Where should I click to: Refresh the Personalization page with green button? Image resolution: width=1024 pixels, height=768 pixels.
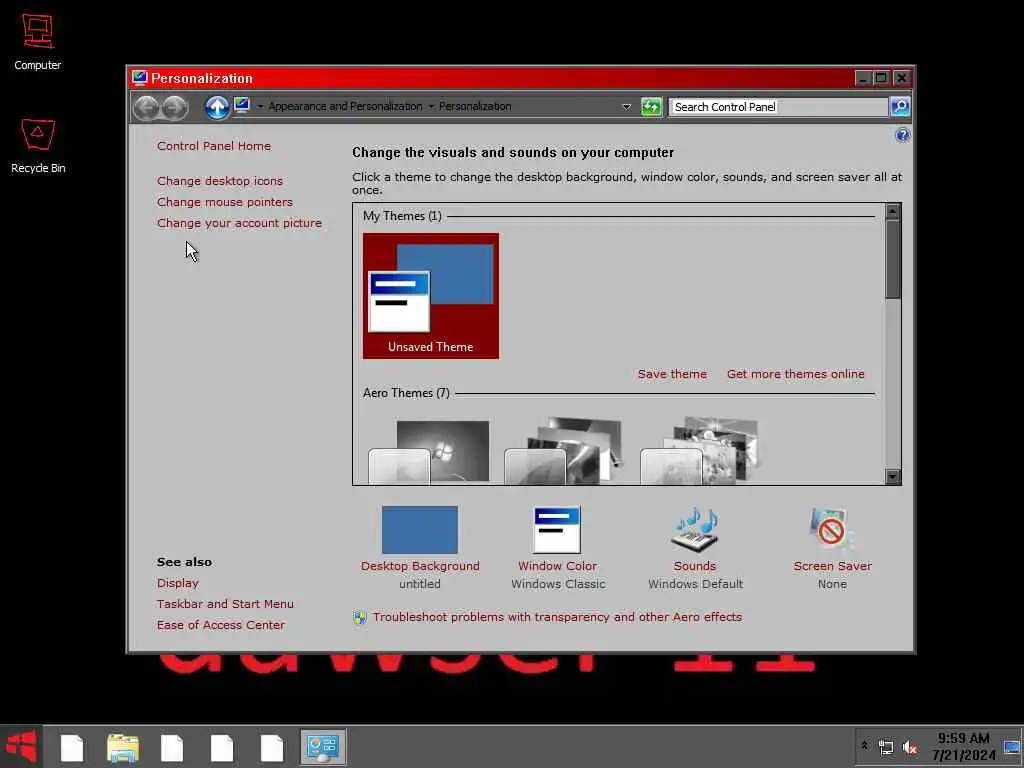click(x=651, y=106)
